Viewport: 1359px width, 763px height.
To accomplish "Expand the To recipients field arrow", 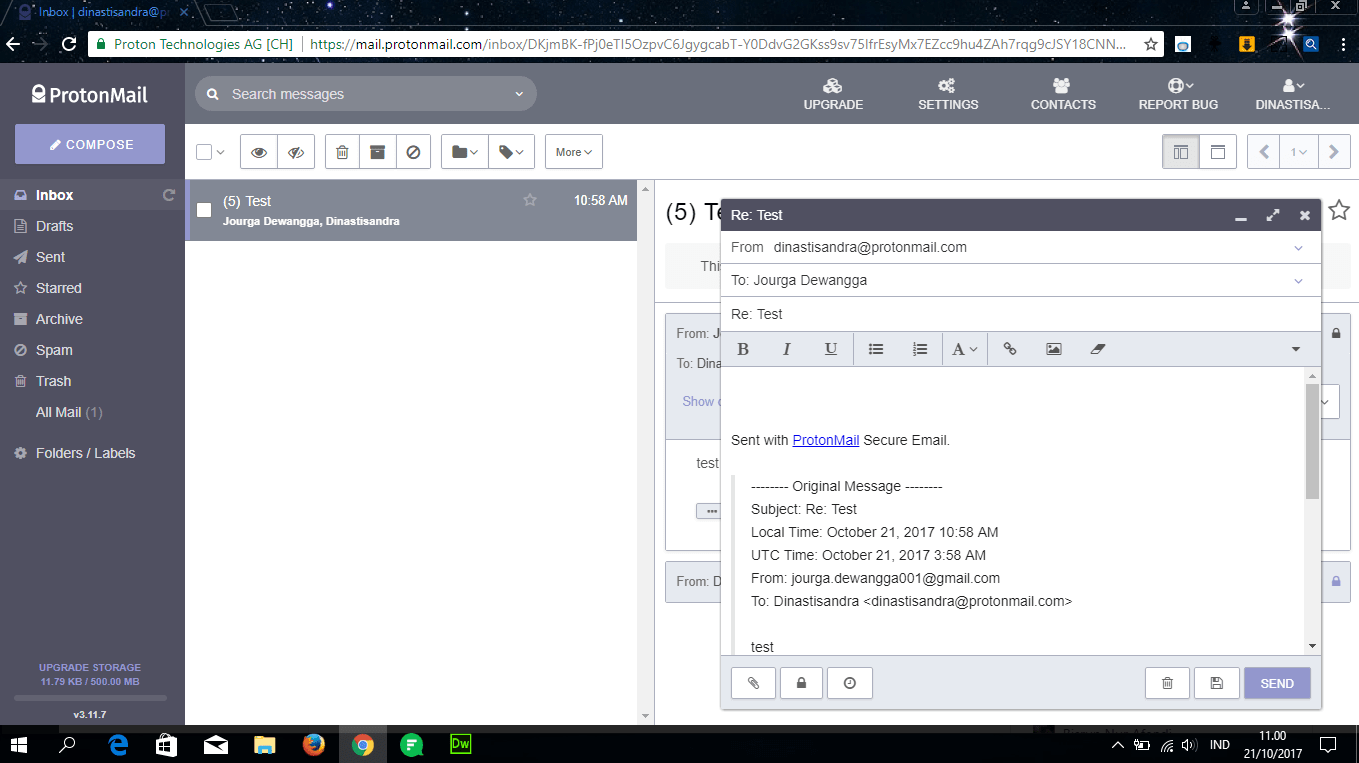I will coord(1299,281).
